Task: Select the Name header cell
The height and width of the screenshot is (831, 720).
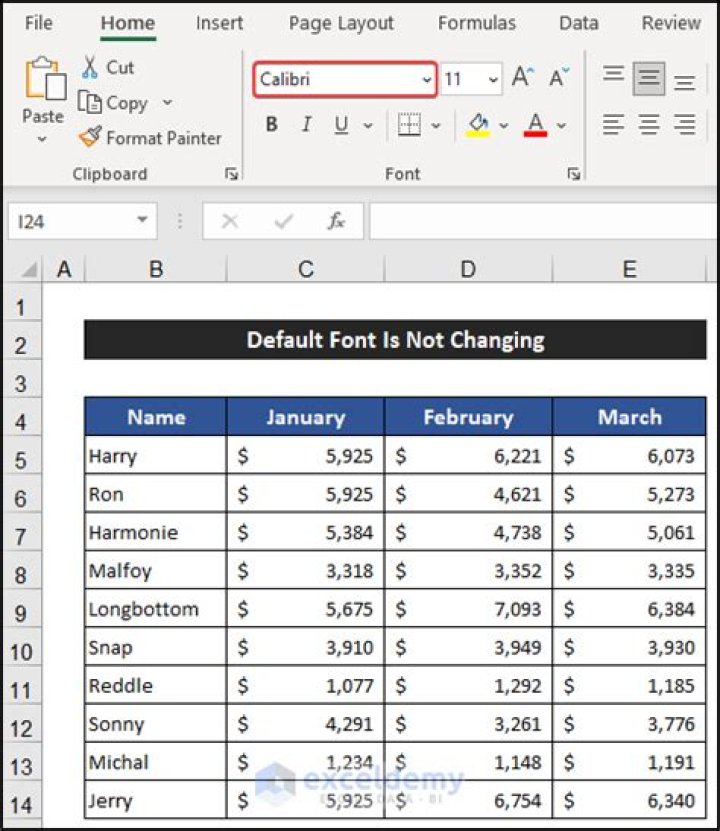Action: point(156,417)
